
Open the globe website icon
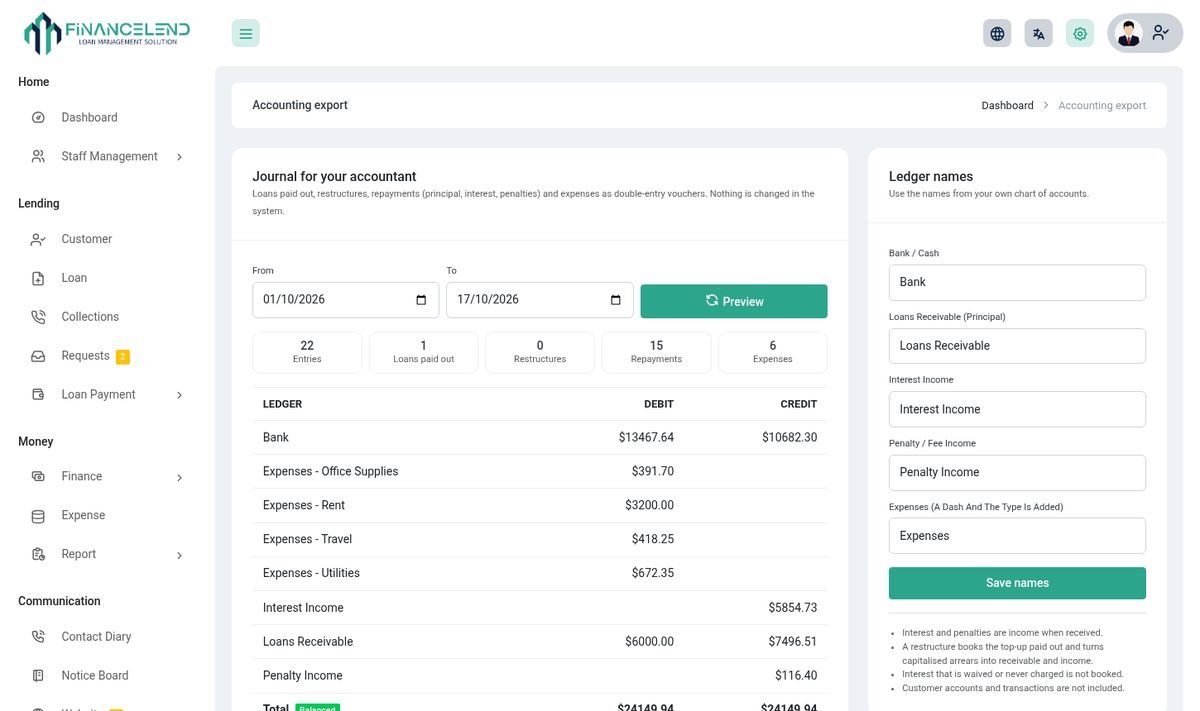[x=997, y=33]
